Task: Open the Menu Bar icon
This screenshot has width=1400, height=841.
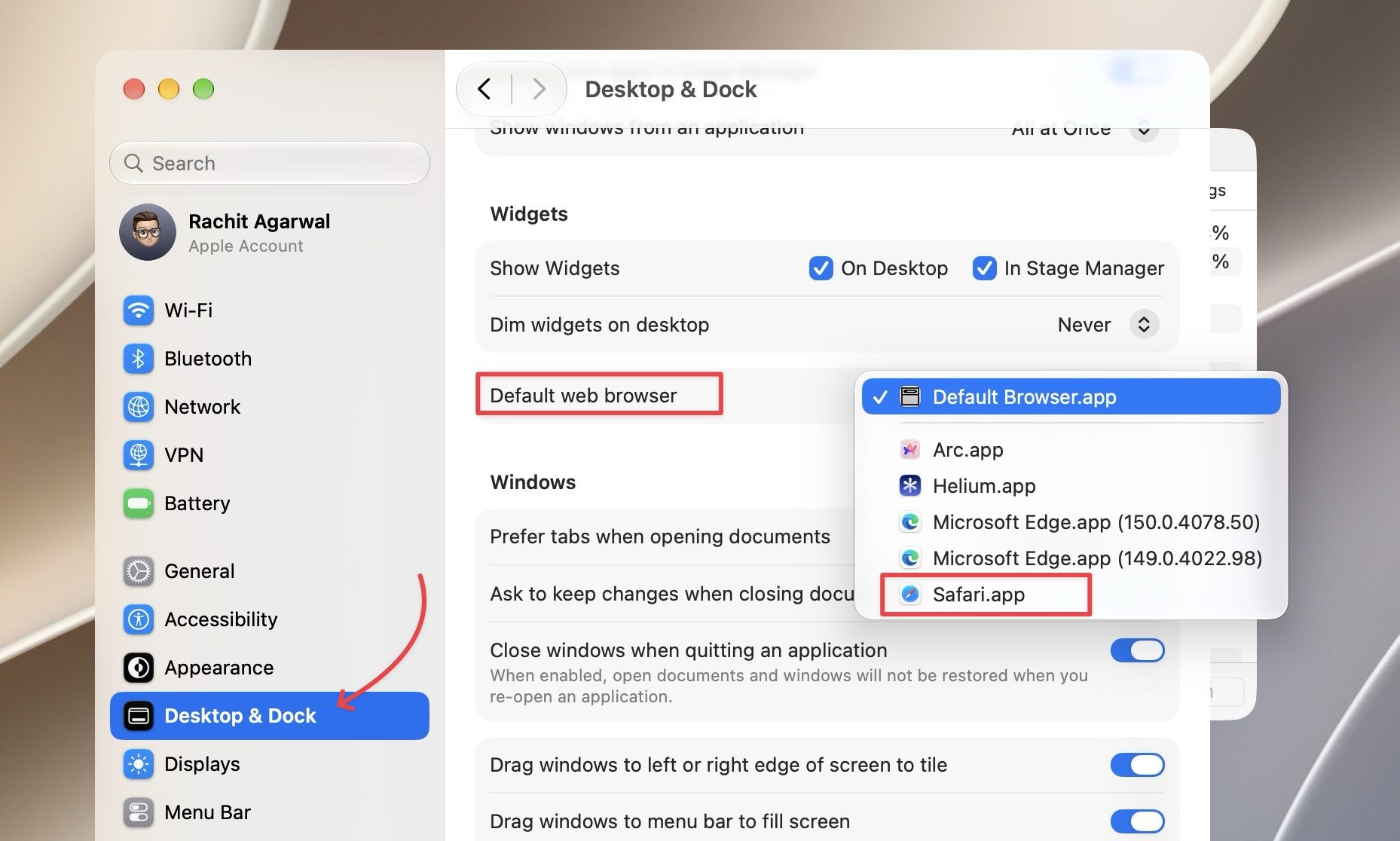Action: [139, 812]
